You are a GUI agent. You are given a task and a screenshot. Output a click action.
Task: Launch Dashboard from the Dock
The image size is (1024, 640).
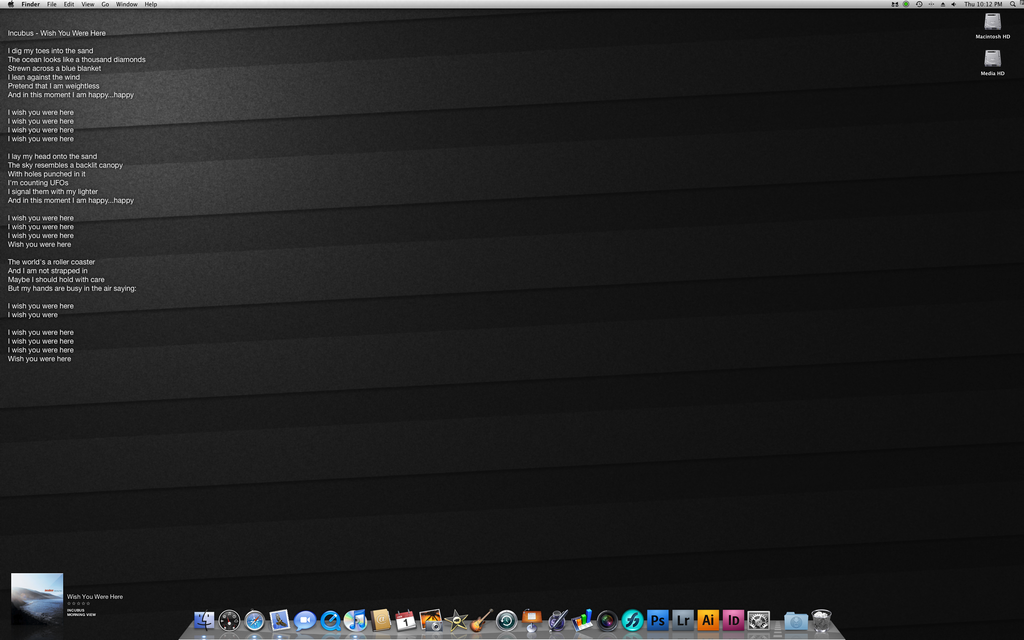pyautogui.click(x=229, y=620)
